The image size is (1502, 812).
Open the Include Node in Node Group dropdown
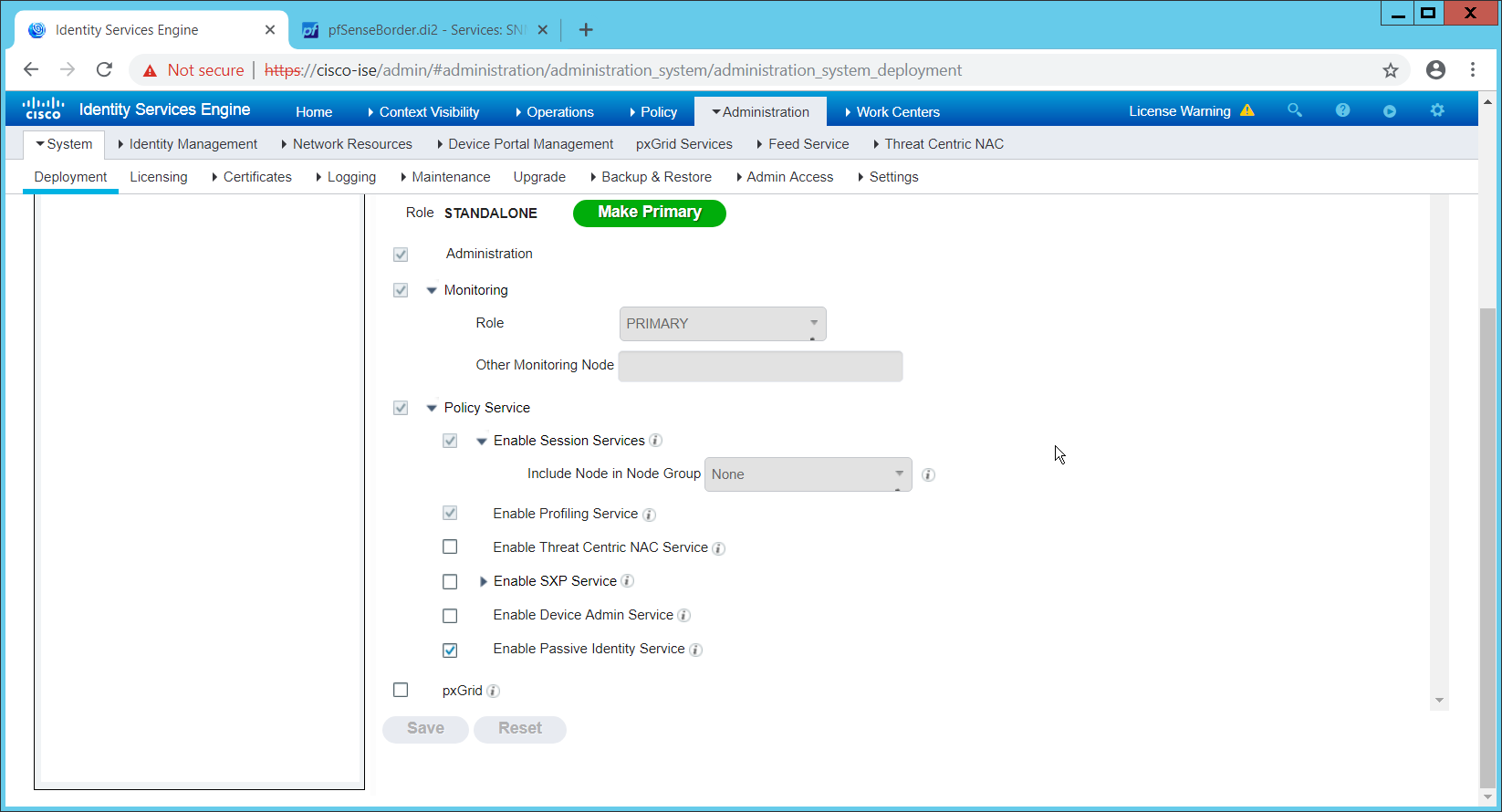pos(808,474)
